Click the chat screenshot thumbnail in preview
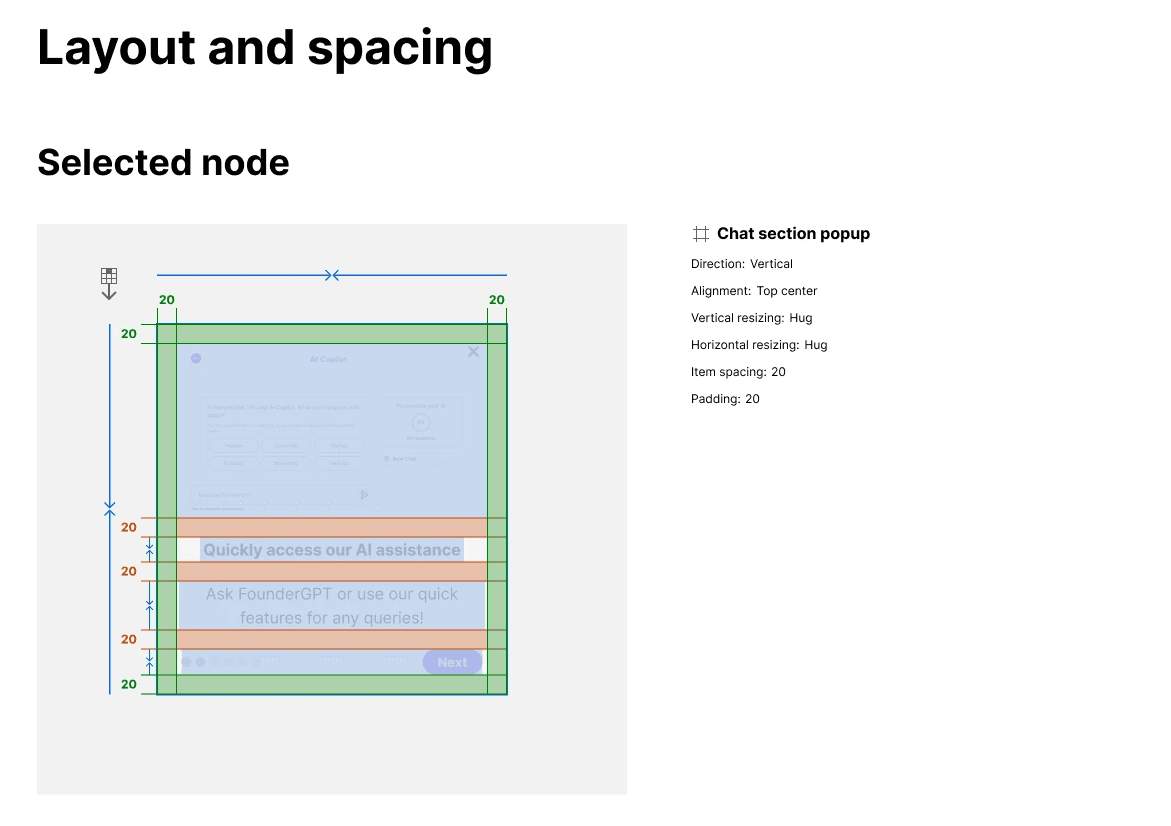1171x826 pixels. tap(332, 430)
